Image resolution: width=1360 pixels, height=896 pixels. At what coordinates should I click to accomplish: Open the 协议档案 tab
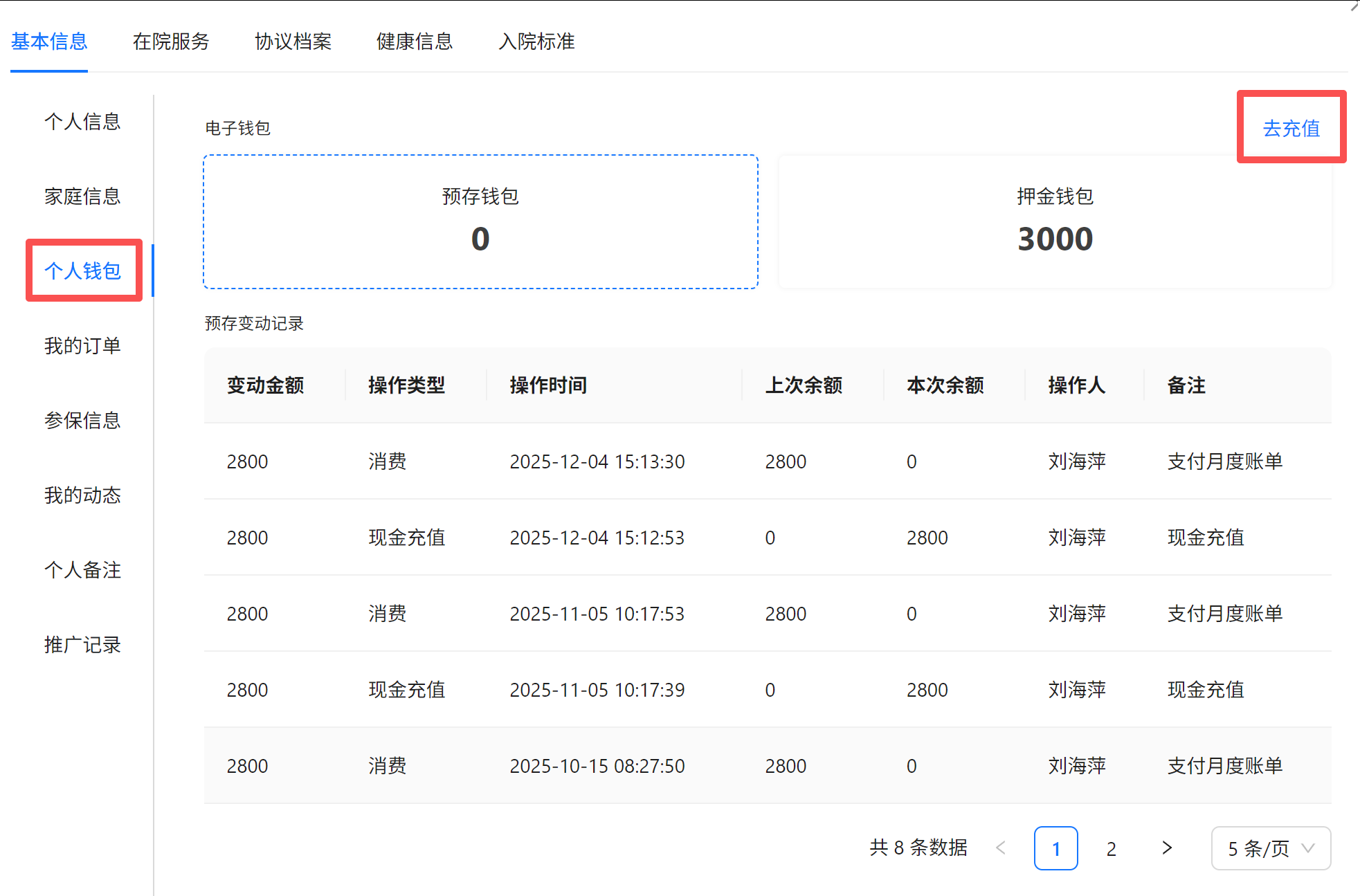(x=293, y=42)
